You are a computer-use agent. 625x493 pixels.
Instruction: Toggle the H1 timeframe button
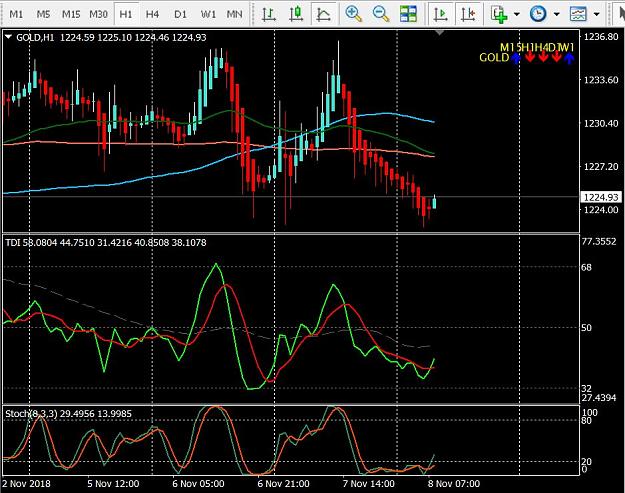pos(126,14)
